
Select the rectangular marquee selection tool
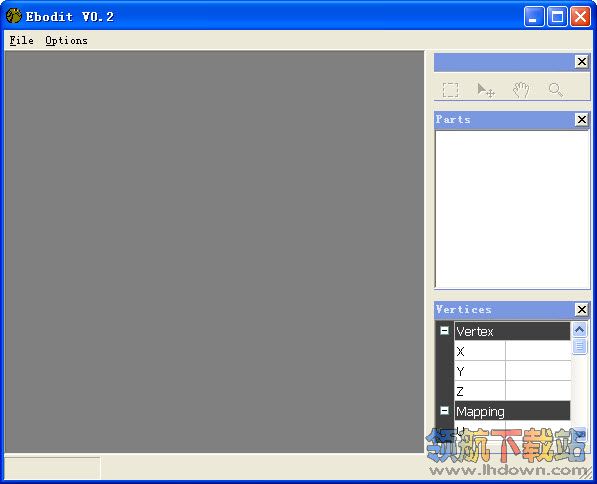click(450, 90)
